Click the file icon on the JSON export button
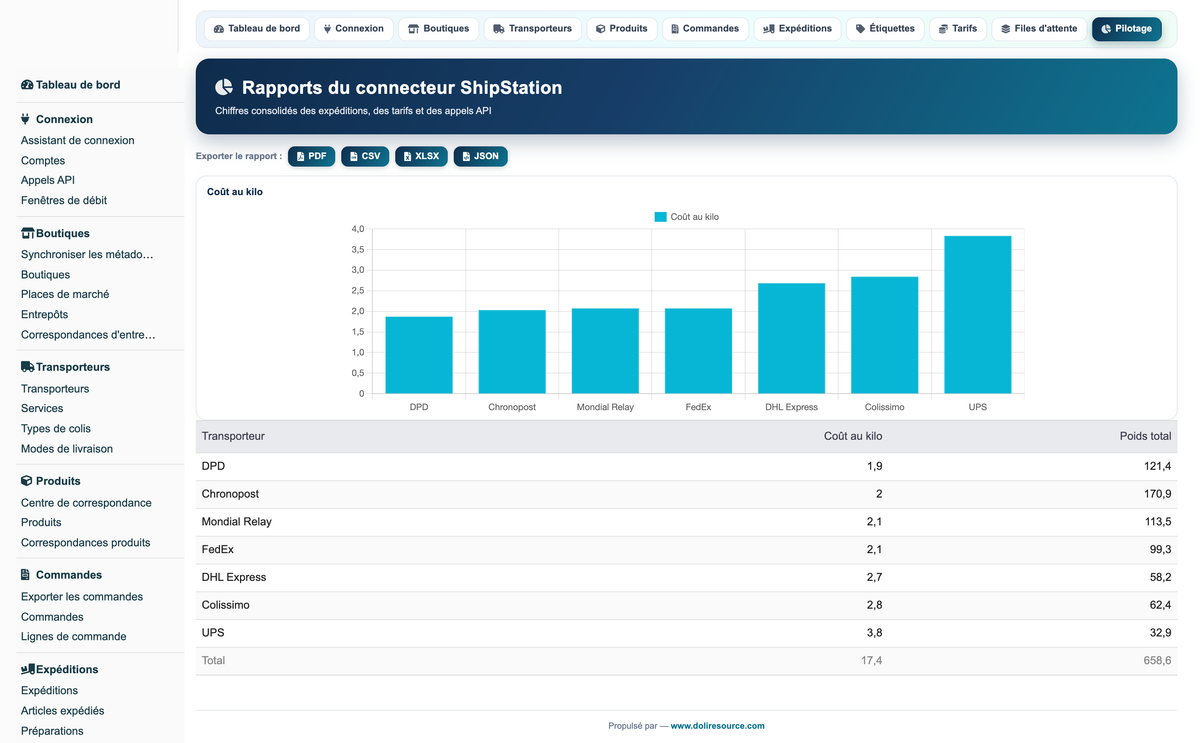The height and width of the screenshot is (743, 1200). click(466, 156)
